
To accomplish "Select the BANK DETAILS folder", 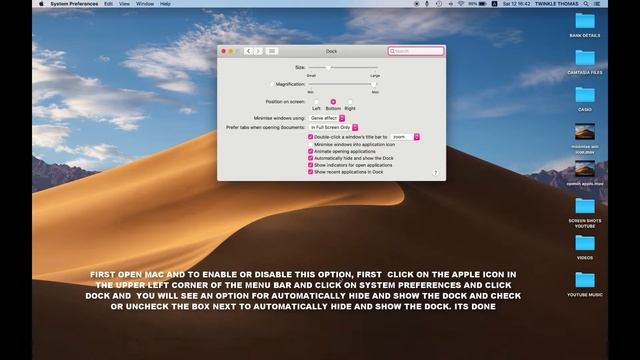I will (585, 21).
